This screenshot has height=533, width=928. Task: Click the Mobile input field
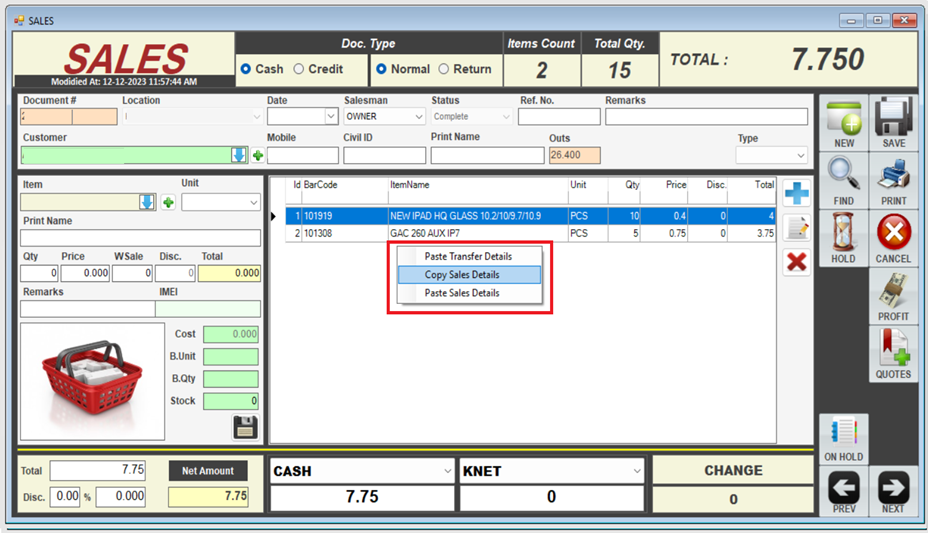point(303,156)
